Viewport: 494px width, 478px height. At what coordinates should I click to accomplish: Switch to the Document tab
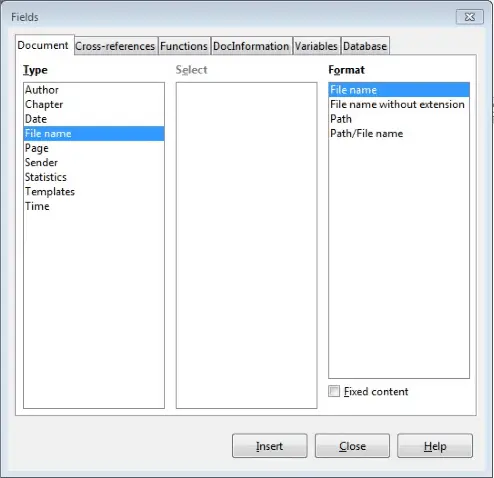[44, 45]
